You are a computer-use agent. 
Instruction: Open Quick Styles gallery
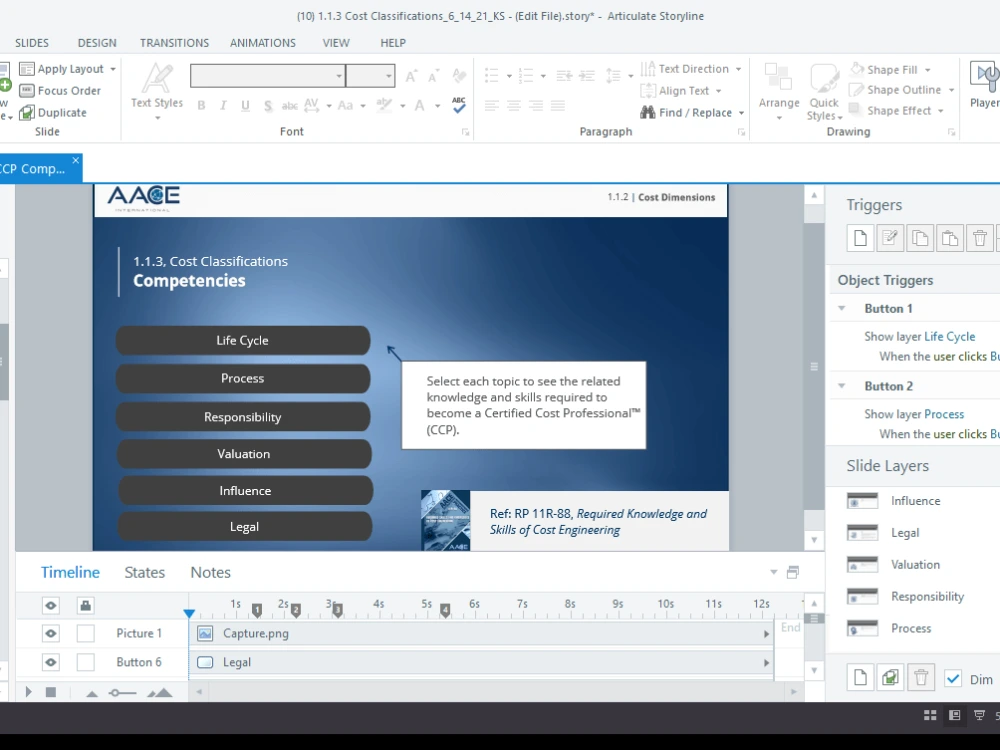tap(824, 91)
